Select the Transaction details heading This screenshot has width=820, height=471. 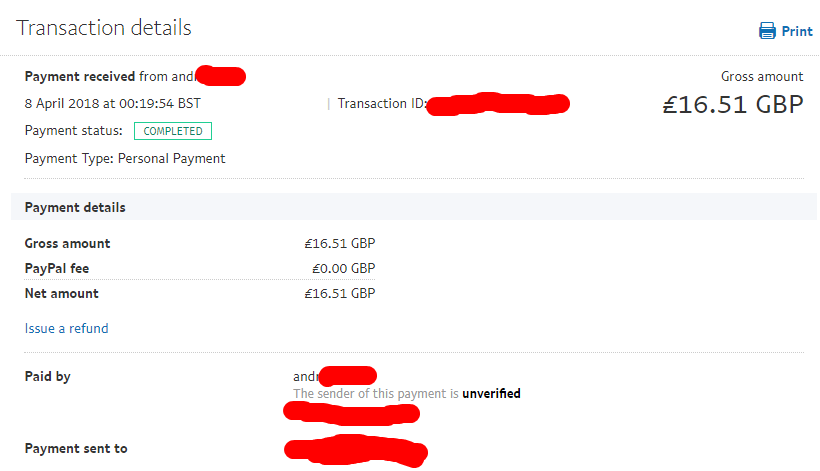pyautogui.click(x=104, y=28)
